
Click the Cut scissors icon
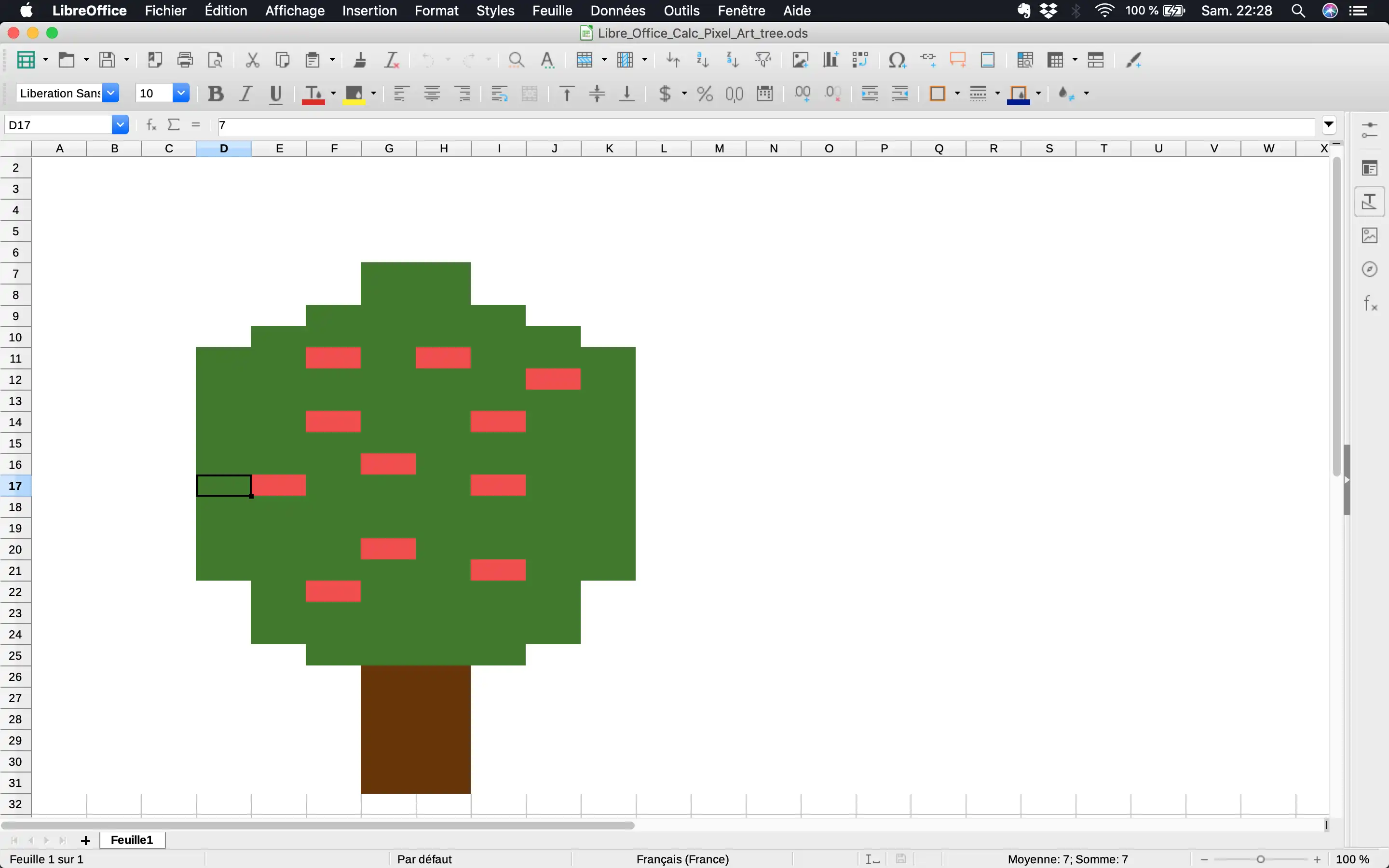point(252,60)
